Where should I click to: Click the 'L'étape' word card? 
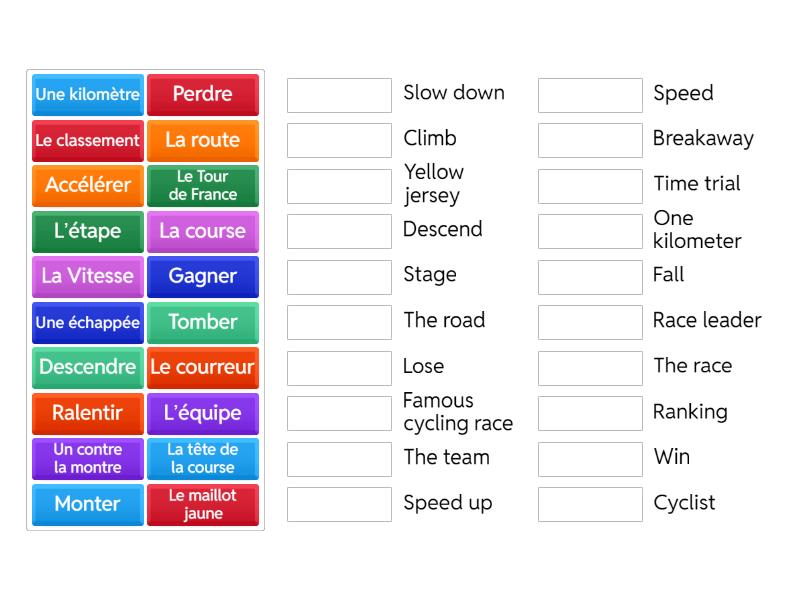(87, 232)
